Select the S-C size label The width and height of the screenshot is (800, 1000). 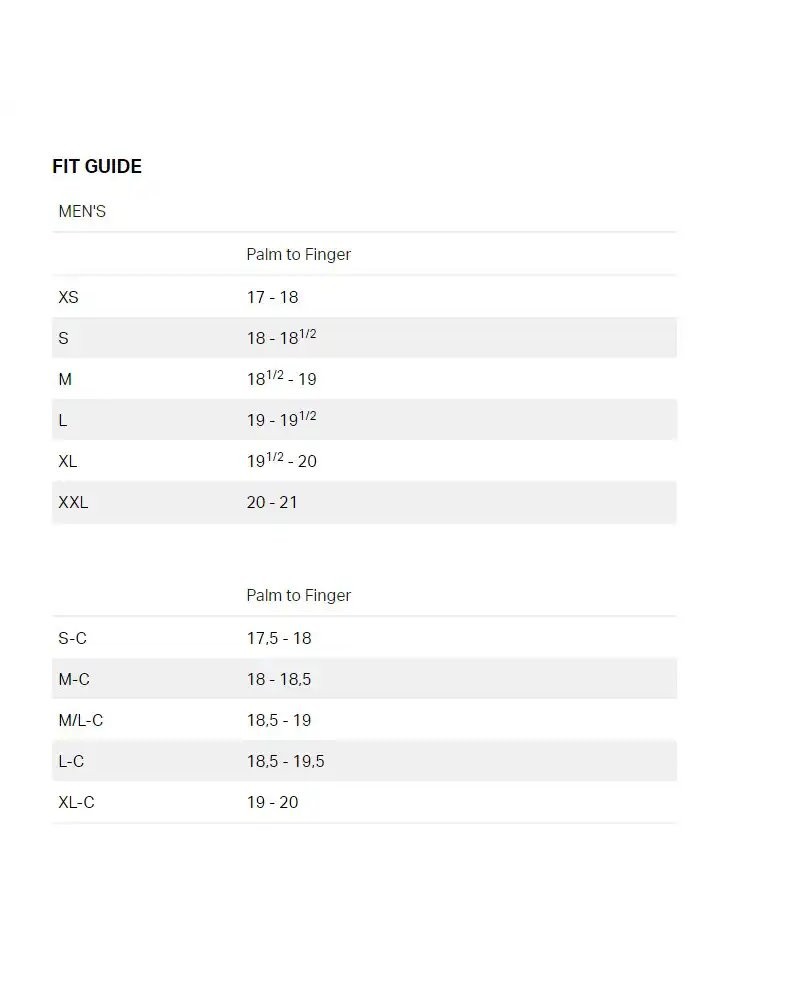click(72, 638)
